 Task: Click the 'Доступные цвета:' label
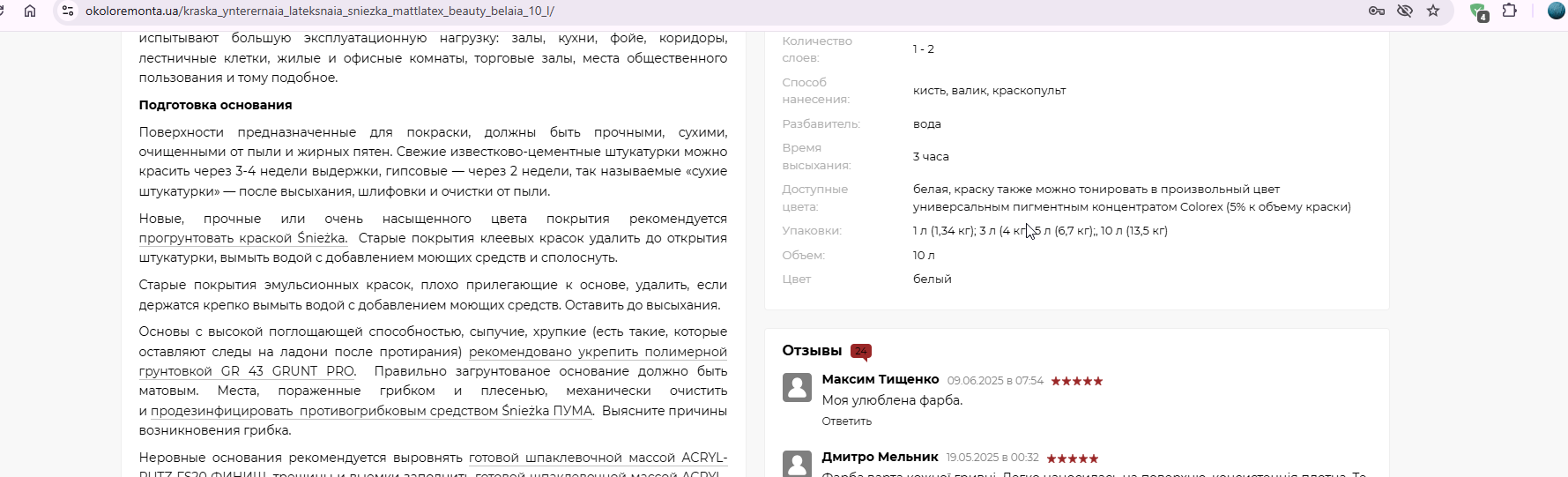pos(815,198)
